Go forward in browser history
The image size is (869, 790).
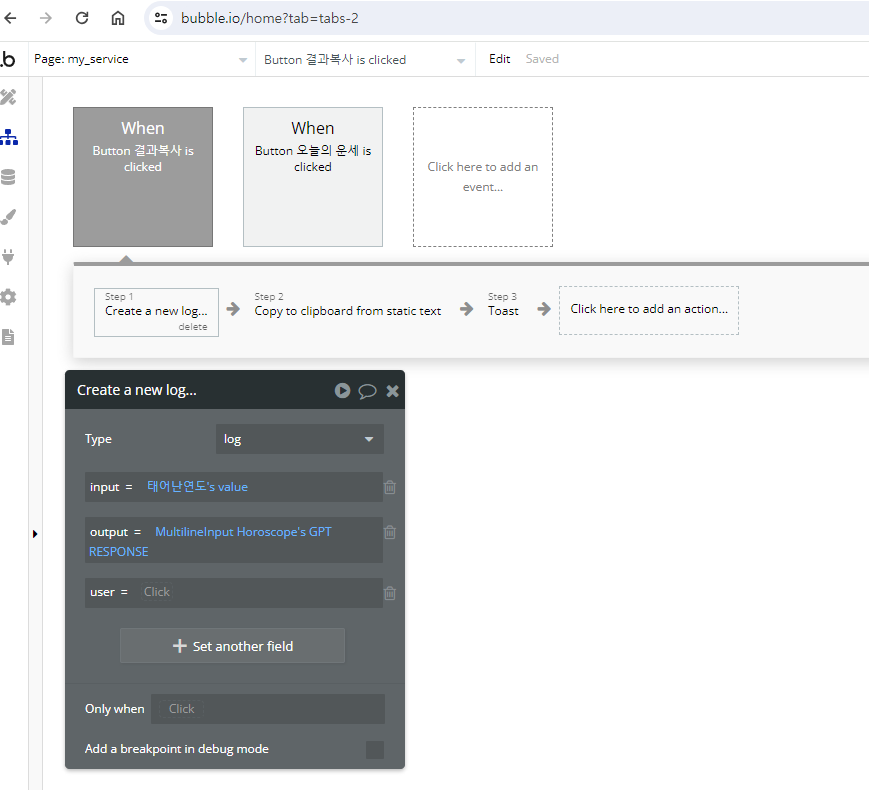[x=46, y=18]
